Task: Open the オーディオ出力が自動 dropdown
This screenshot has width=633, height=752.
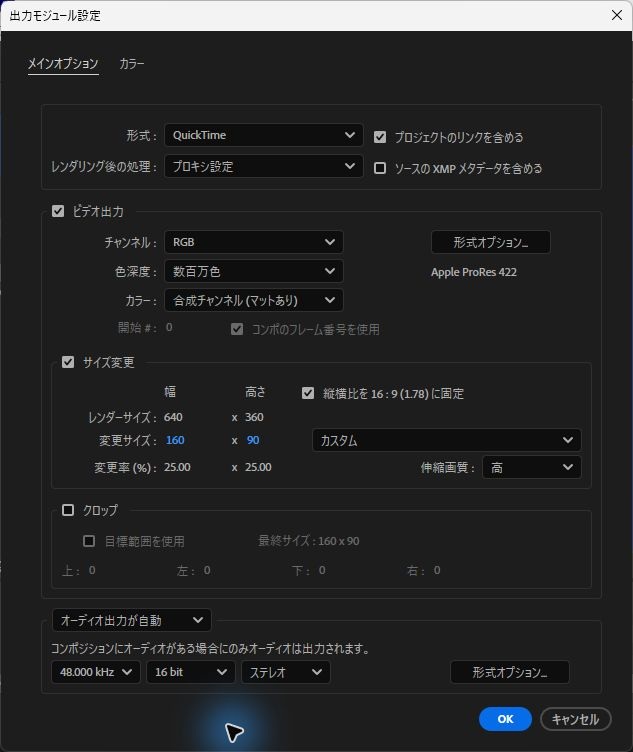Action: [x=131, y=620]
